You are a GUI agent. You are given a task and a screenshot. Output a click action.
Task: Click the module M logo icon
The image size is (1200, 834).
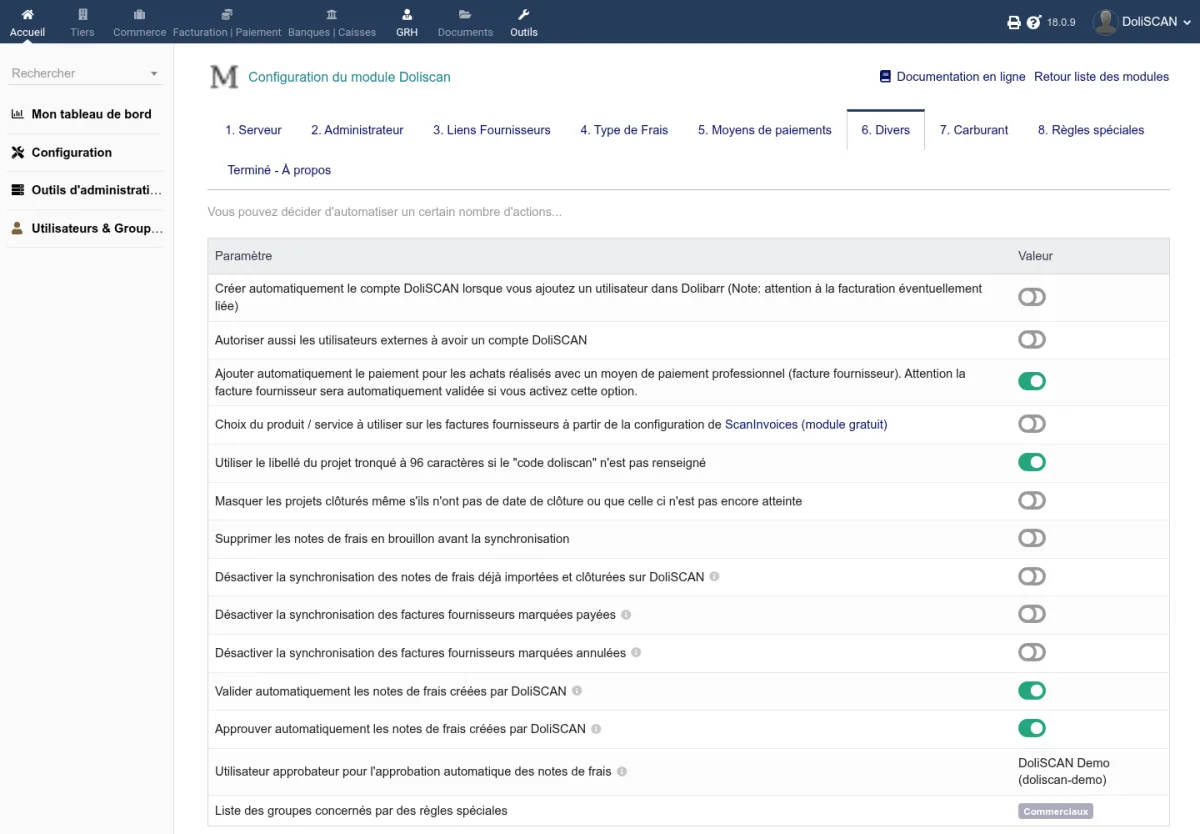pos(224,77)
